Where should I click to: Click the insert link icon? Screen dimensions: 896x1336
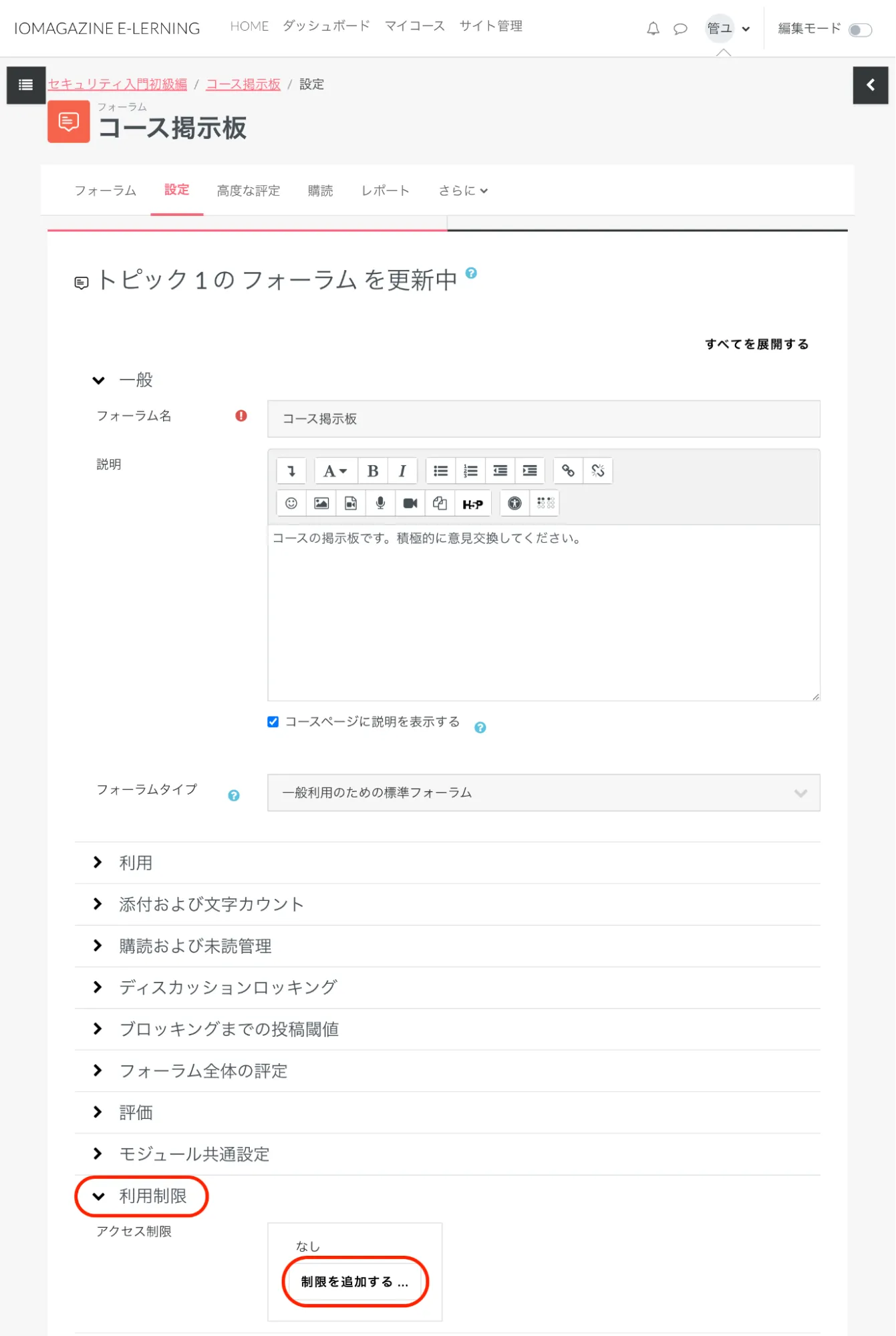coord(568,471)
